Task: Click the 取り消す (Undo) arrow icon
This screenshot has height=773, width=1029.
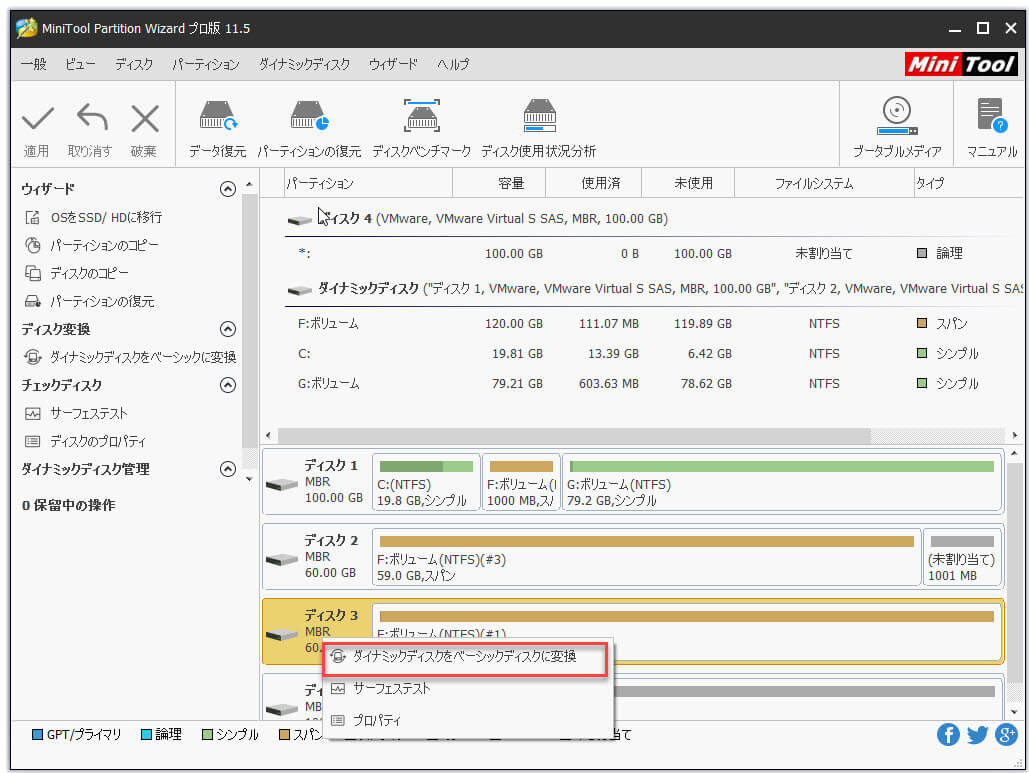Action: tap(90, 120)
